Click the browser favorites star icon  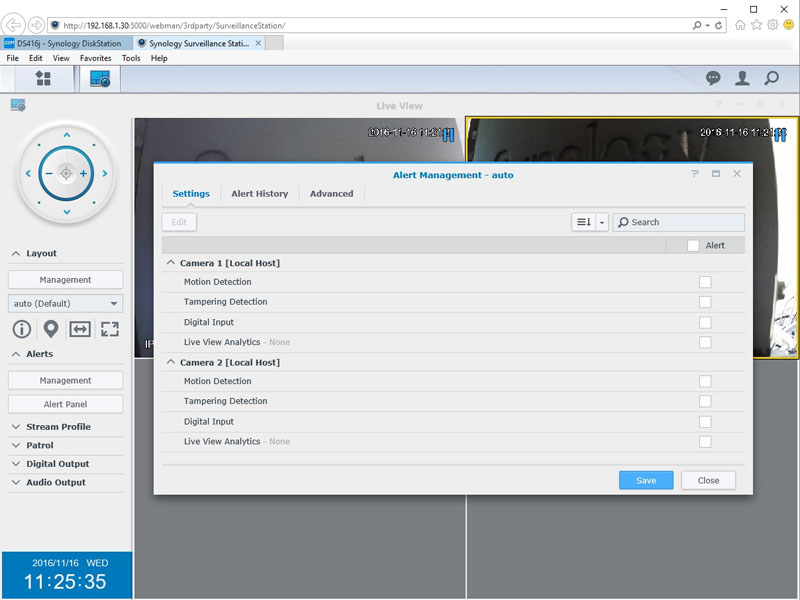tap(757, 25)
